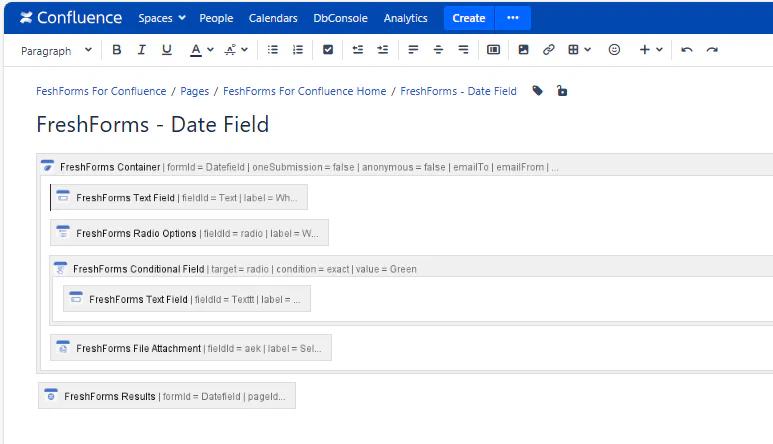The image size is (773, 444).
Task: Open the People menu item
Action: point(216,18)
